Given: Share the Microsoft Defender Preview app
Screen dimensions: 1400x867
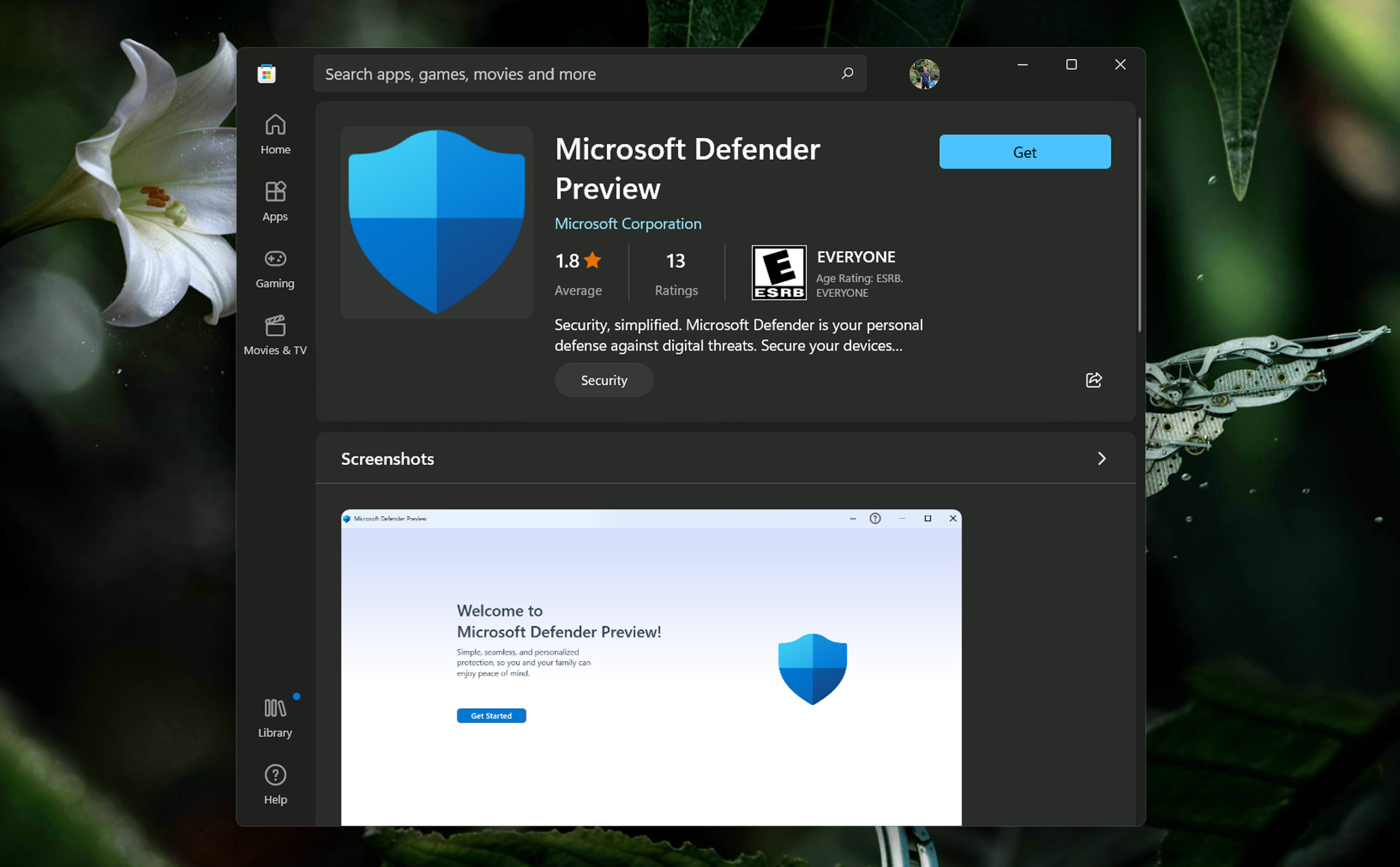Looking at the screenshot, I should tap(1093, 380).
